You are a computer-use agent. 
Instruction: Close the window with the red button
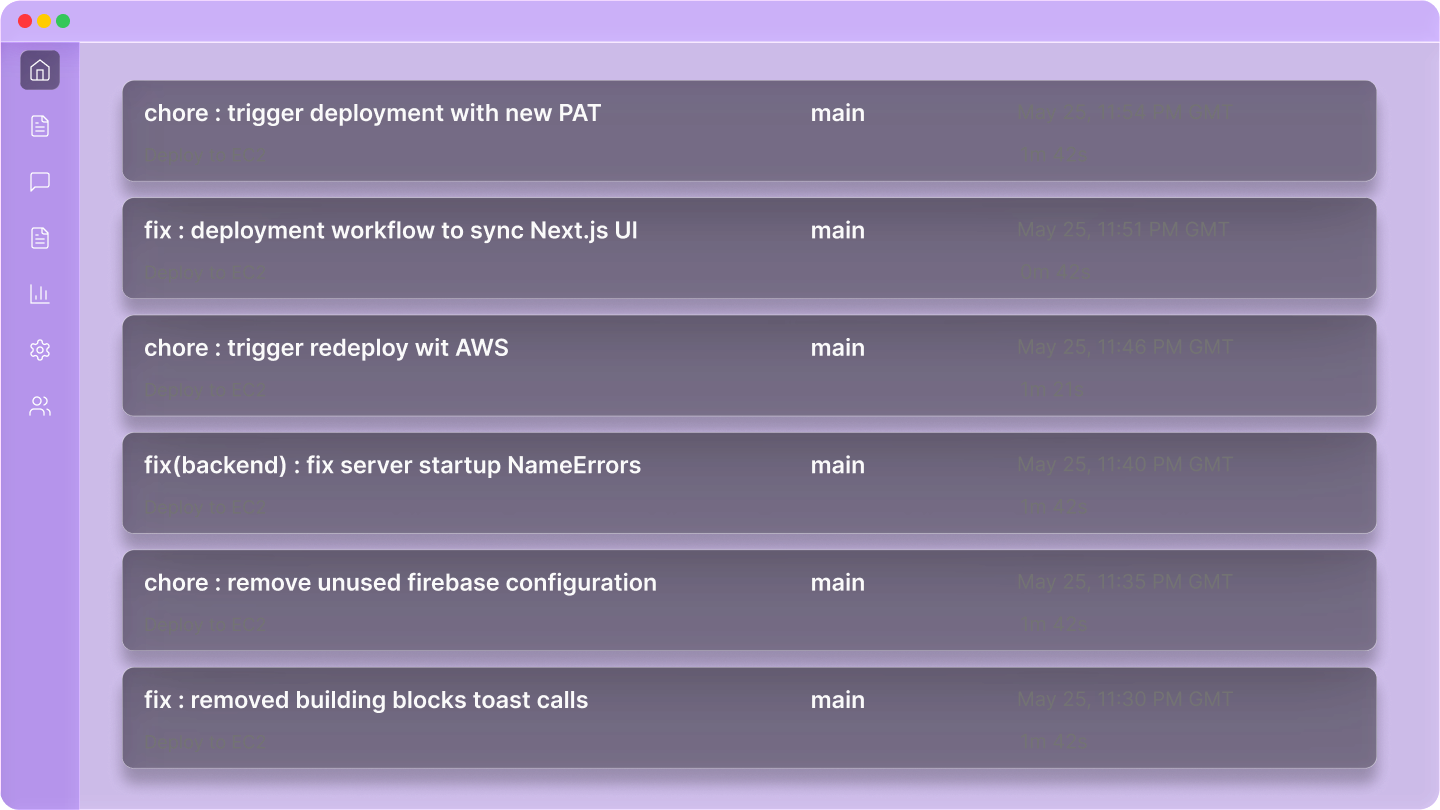25,21
